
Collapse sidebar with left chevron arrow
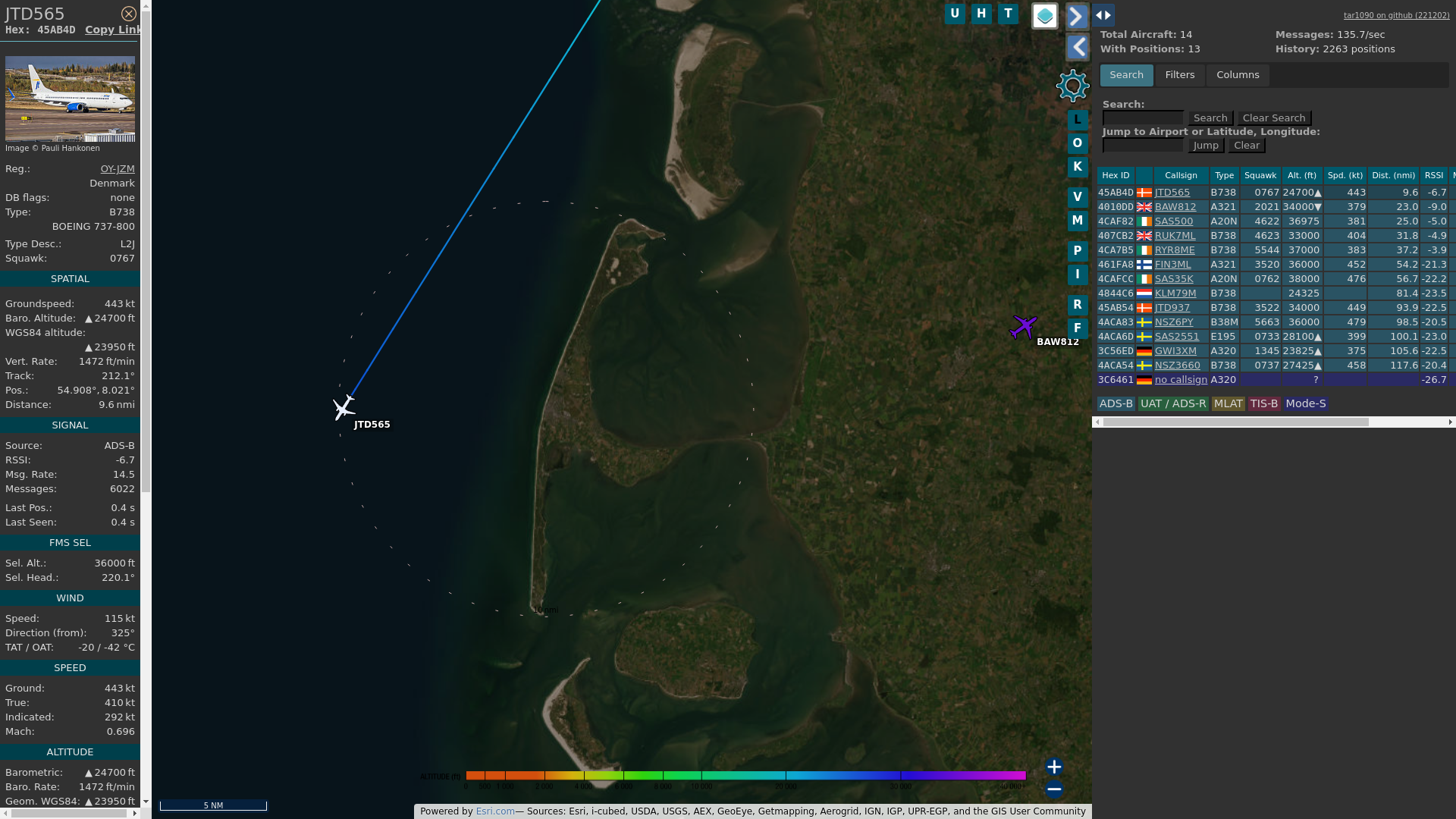(1077, 48)
